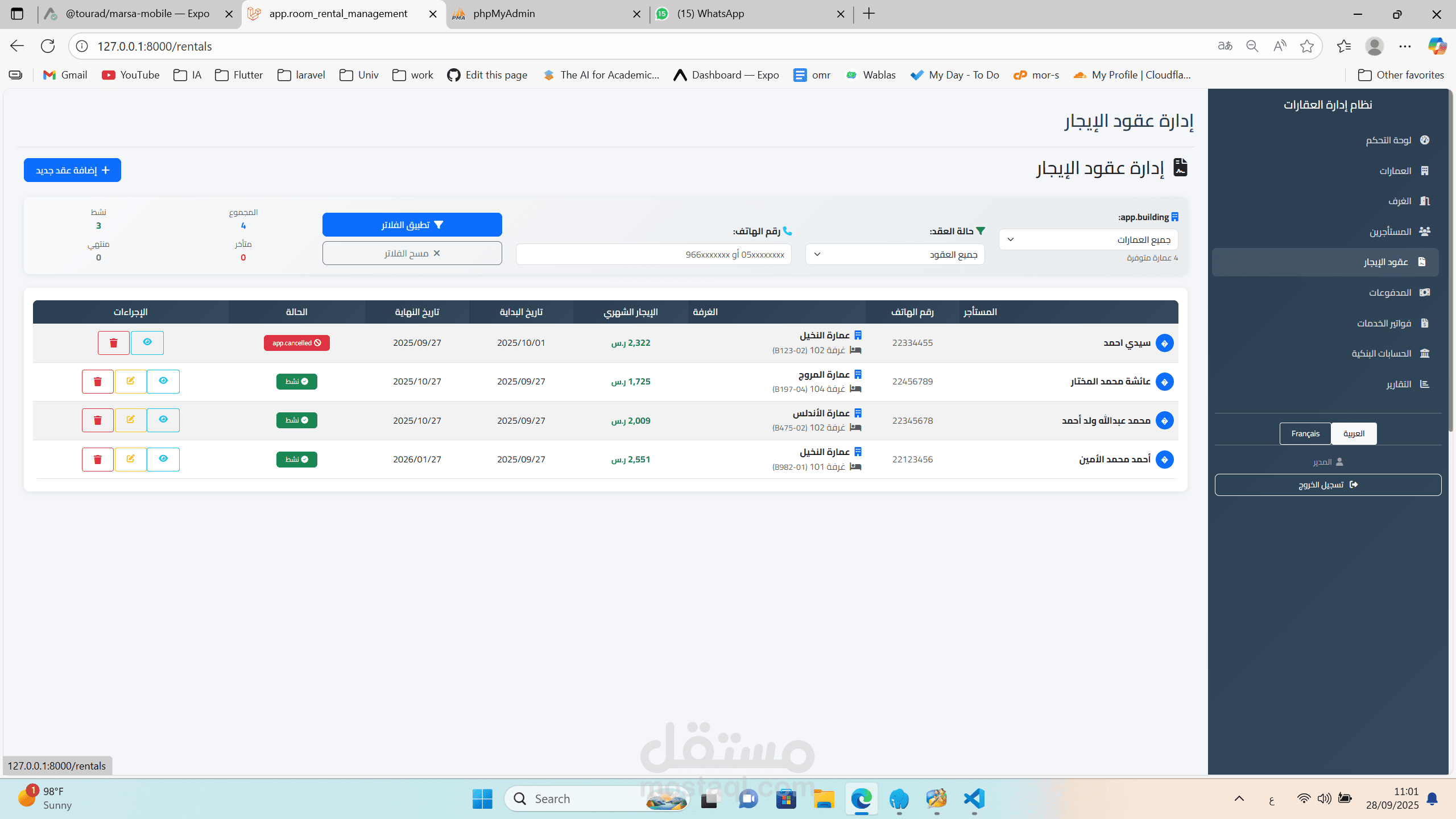Click the read aloud icon in address bar
The width and height of the screenshot is (1456, 819).
[x=1279, y=46]
